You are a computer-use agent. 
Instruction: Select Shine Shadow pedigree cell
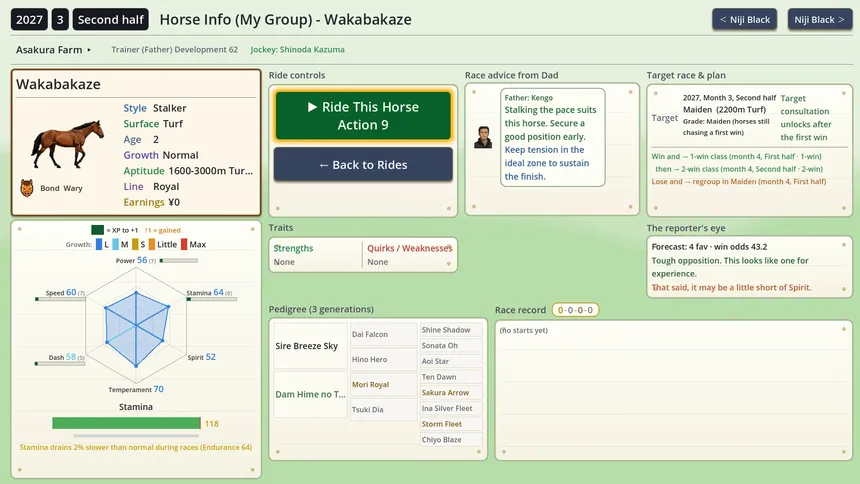tap(451, 330)
